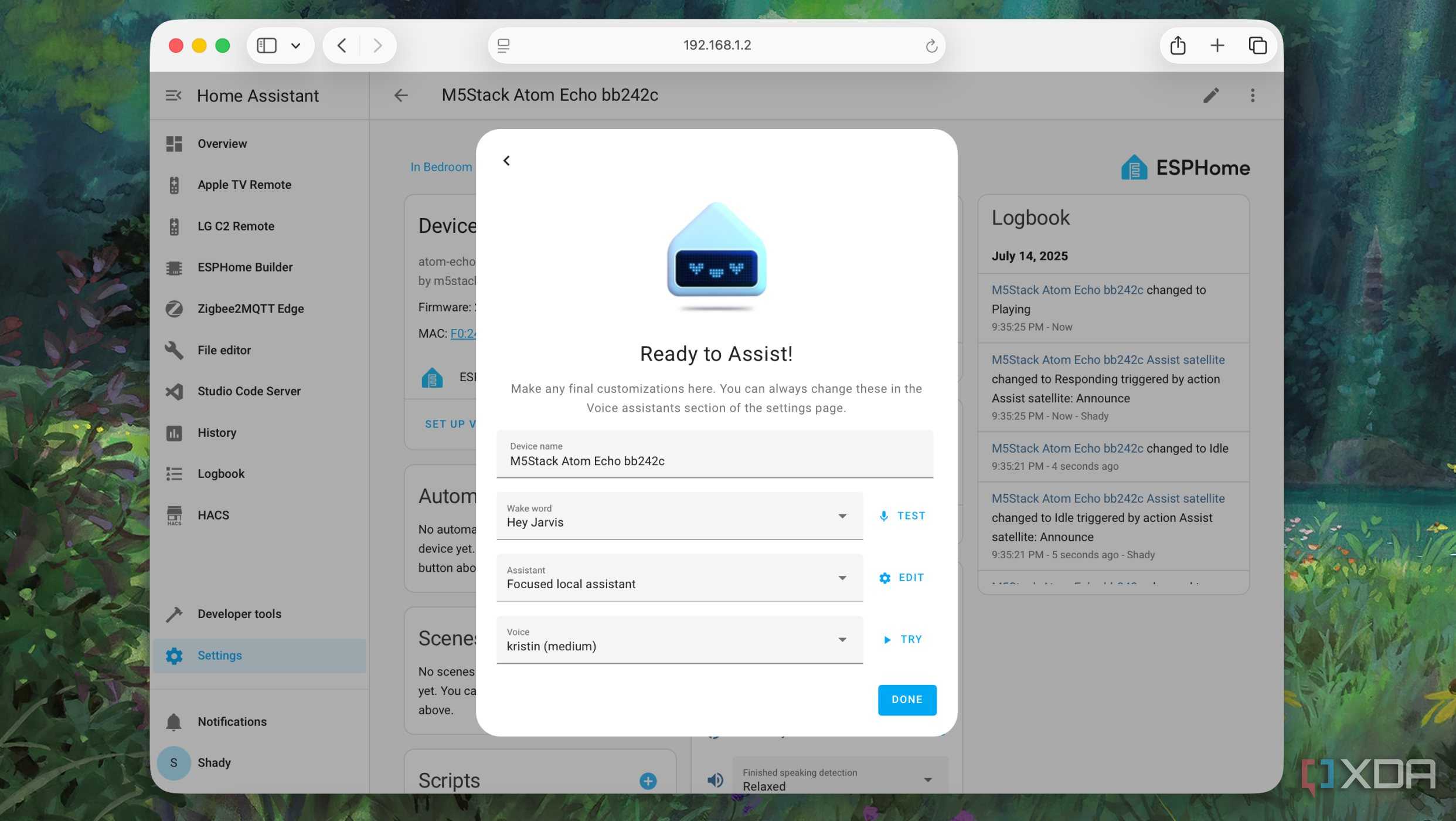
Task: Edit device with pencil icon
Action: tap(1211, 96)
